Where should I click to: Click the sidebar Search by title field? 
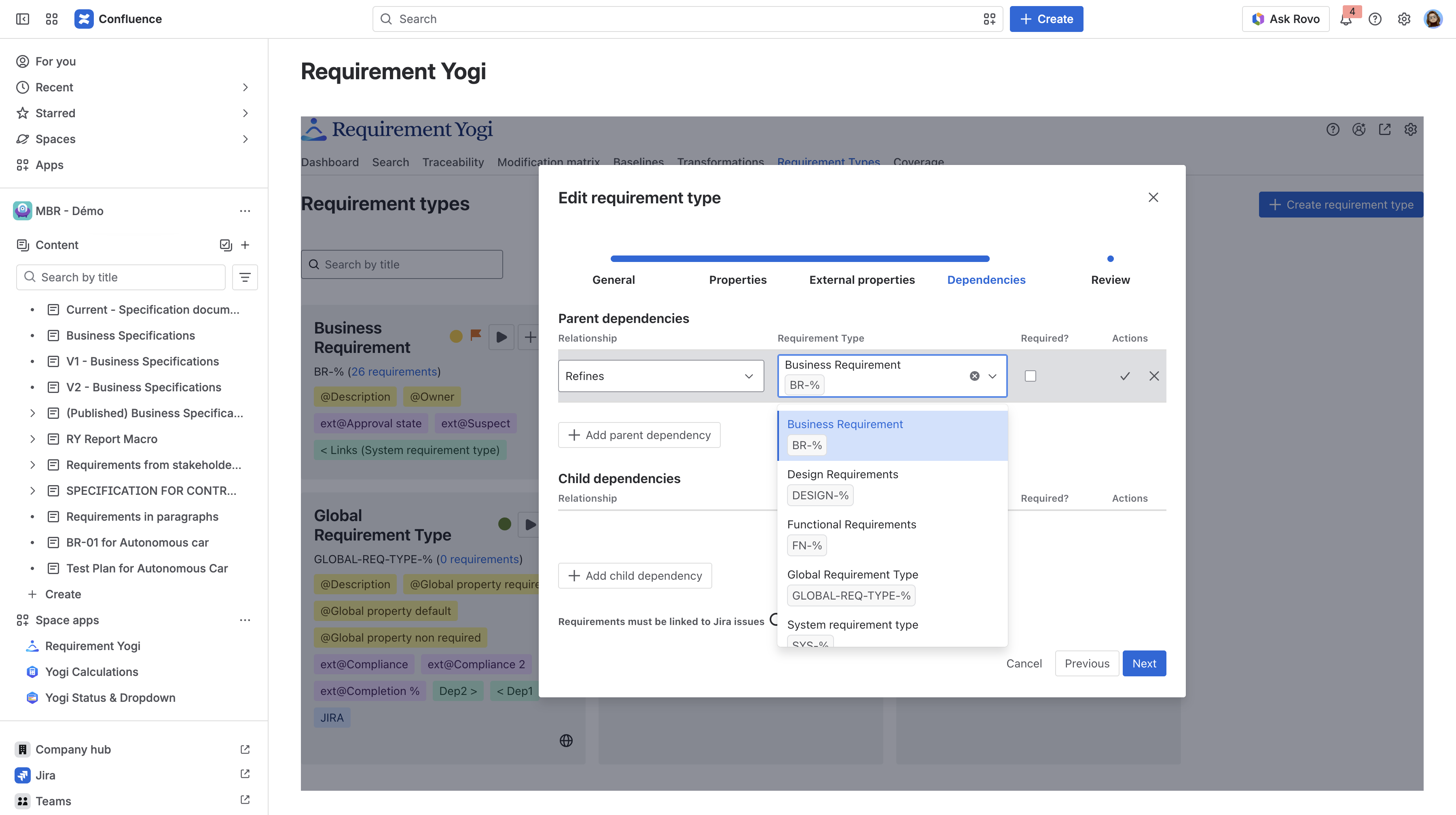[x=121, y=277]
